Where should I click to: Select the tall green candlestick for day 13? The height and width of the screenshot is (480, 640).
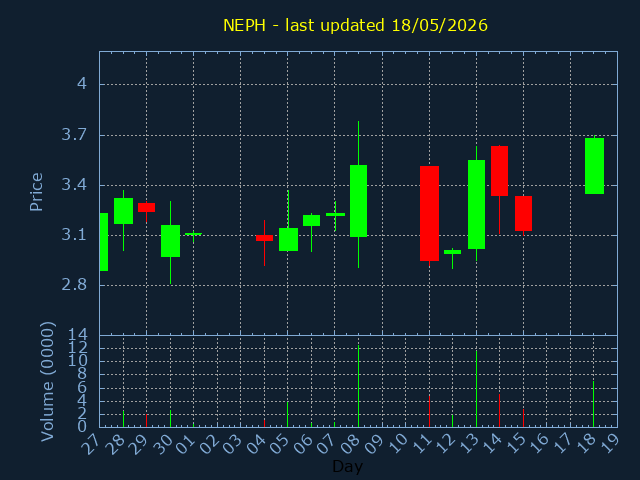(x=476, y=204)
